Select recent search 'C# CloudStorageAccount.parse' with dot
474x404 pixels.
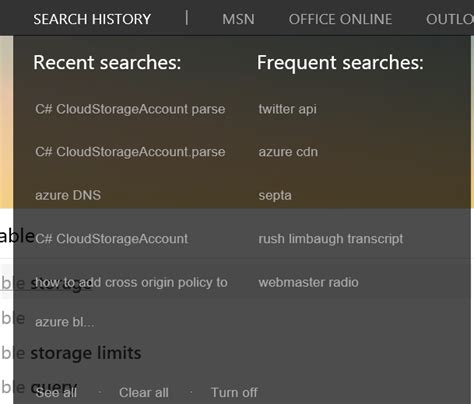click(130, 152)
